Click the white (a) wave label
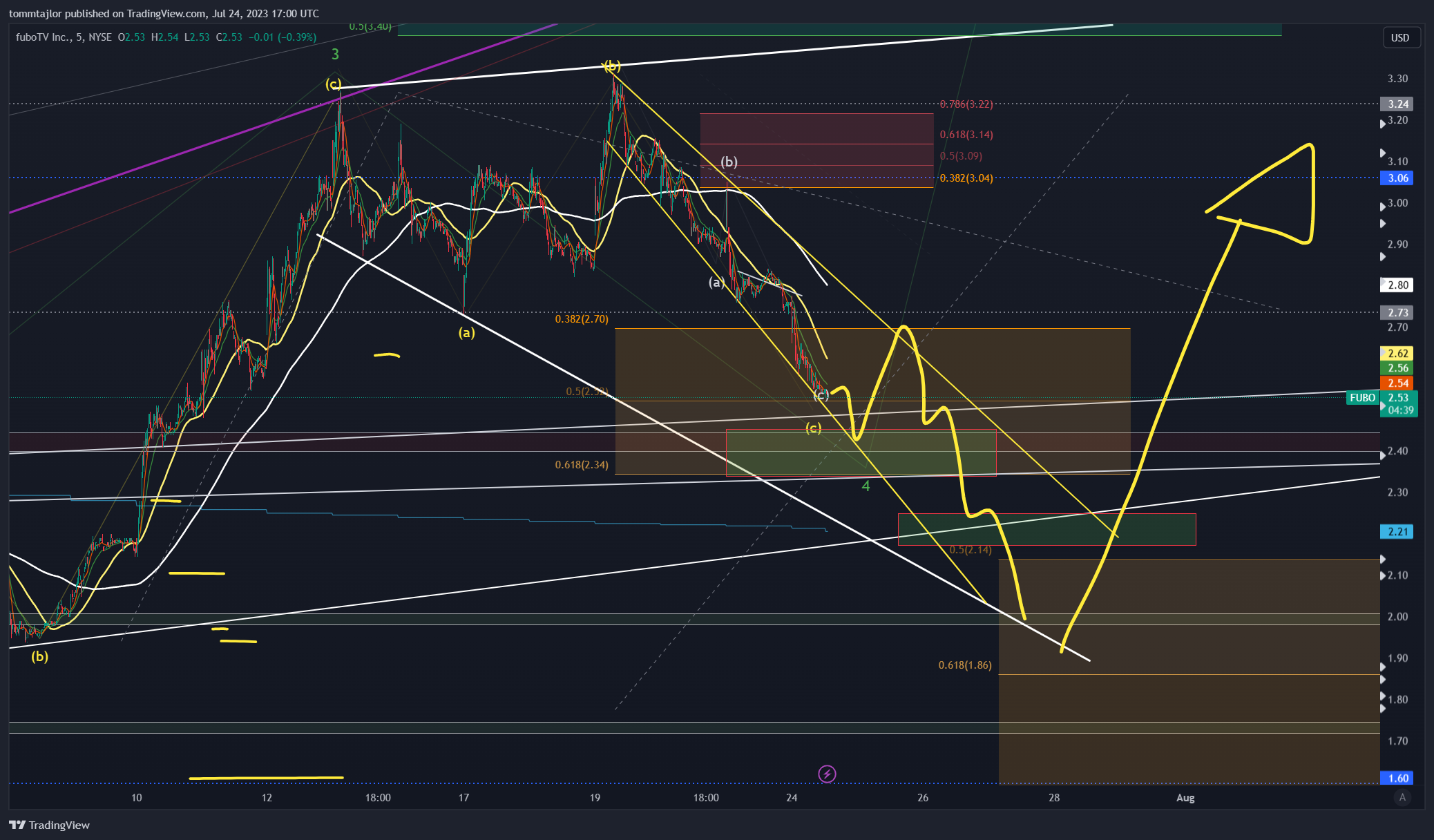The width and height of the screenshot is (1434, 840). [x=716, y=282]
